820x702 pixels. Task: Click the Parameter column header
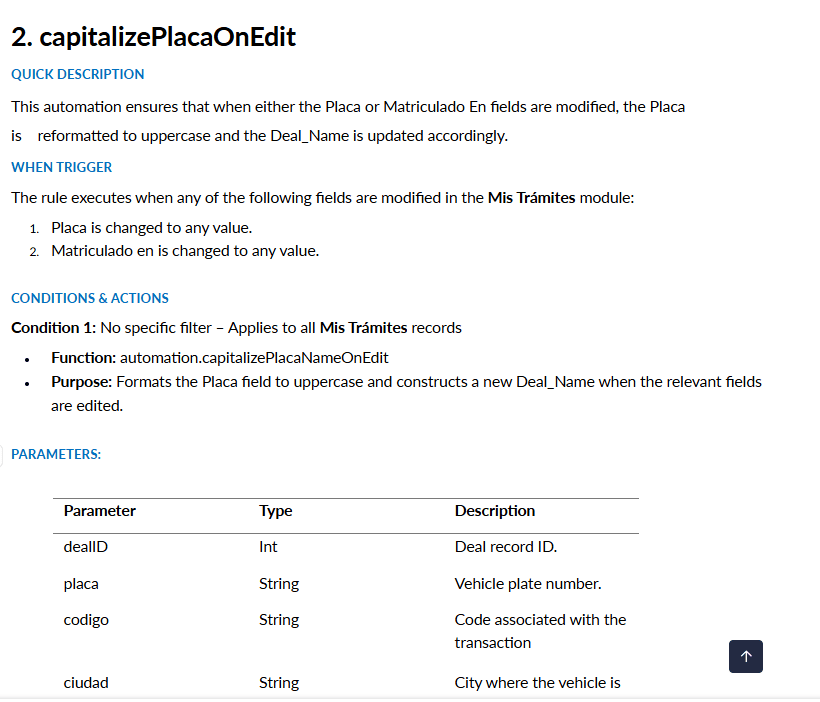click(100, 511)
